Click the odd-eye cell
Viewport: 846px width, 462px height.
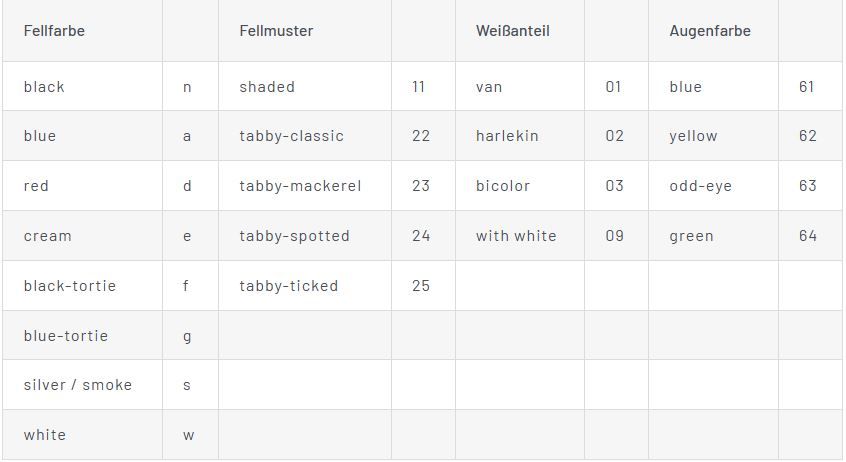(701, 186)
